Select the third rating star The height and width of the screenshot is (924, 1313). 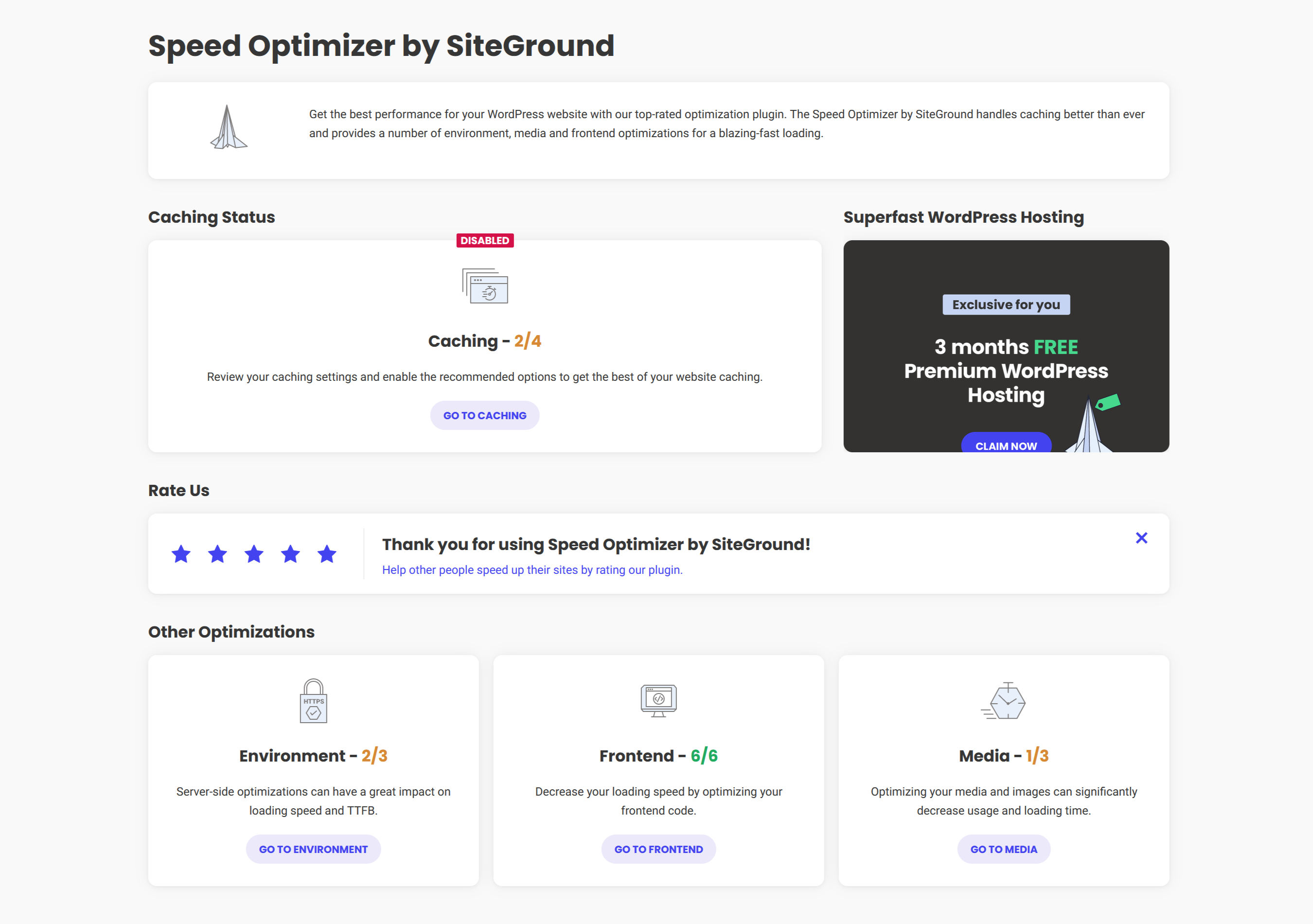click(254, 553)
